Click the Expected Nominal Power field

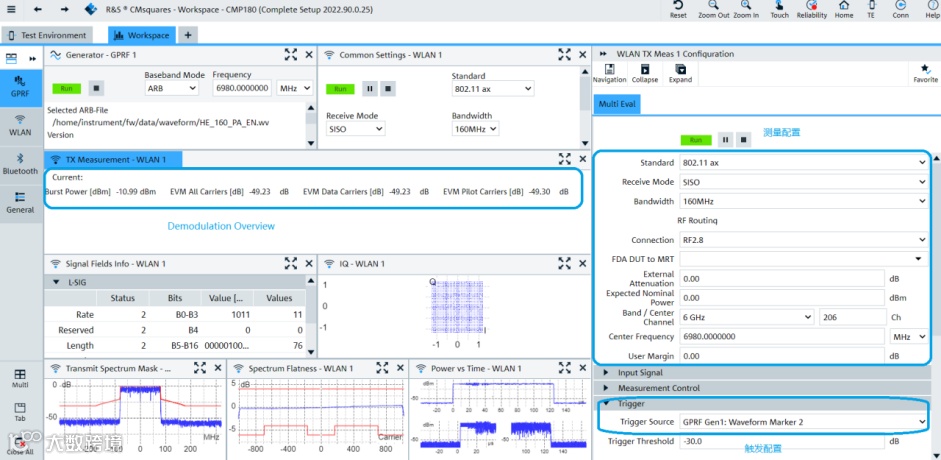(x=781, y=297)
